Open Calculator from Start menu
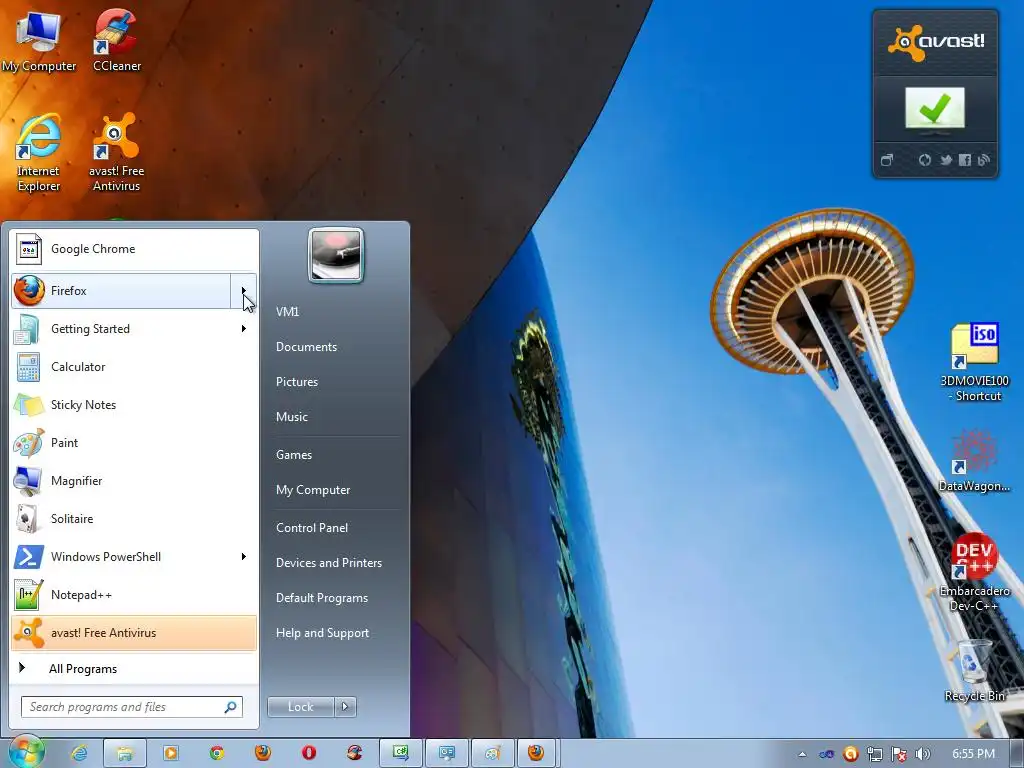The image size is (1024, 768). [x=134, y=366]
